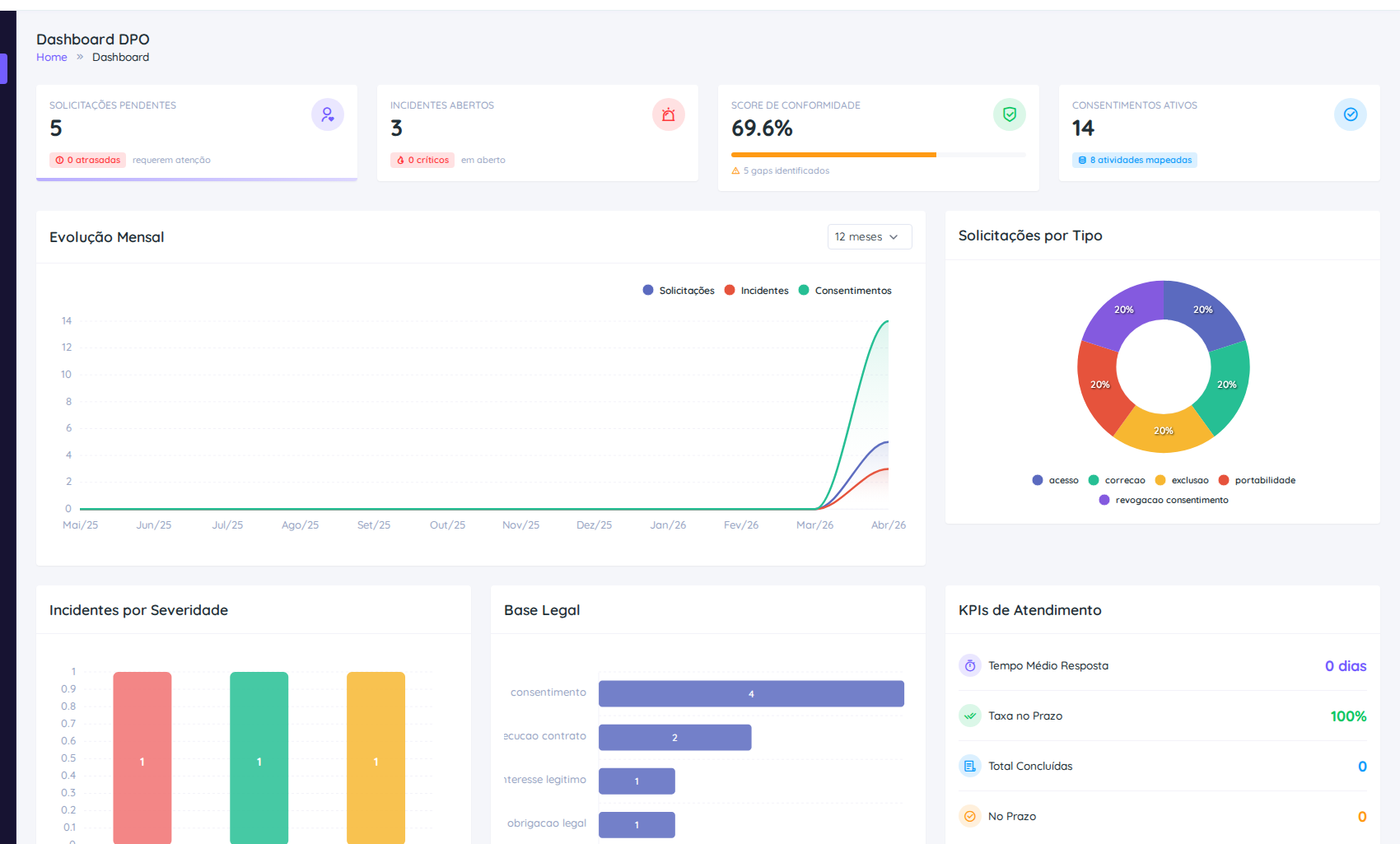Select the document icon next to Total Concluídas
1400x844 pixels.
969,766
